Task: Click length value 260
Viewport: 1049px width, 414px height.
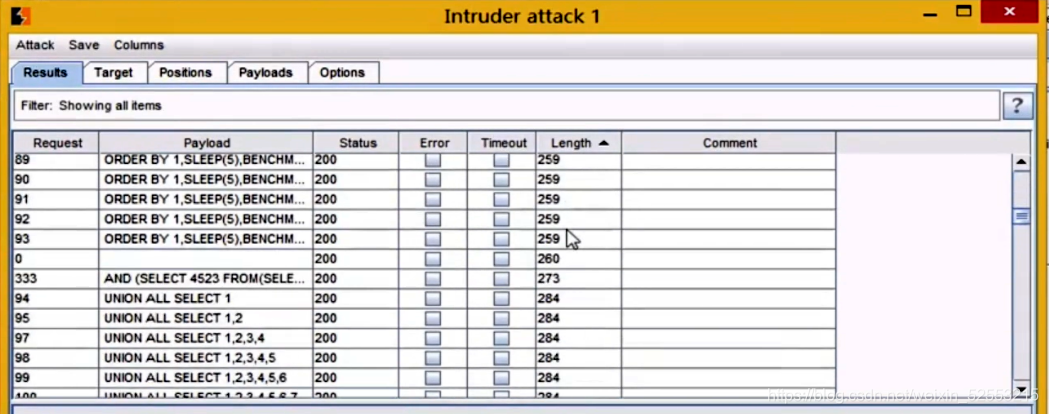Action: [549, 259]
